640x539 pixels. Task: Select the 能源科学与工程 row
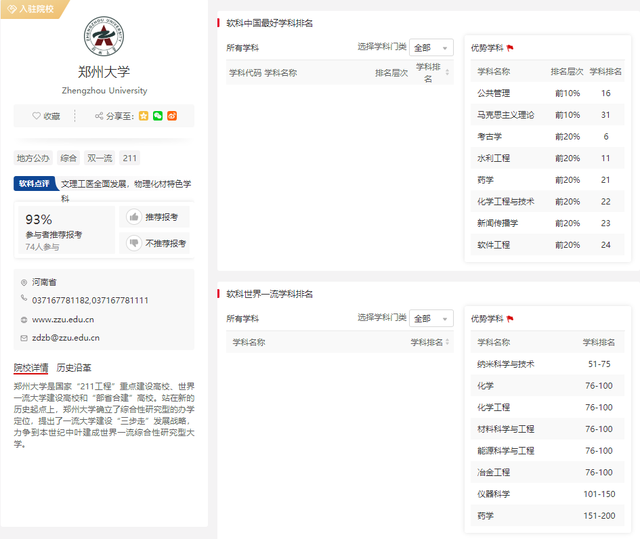547,450
